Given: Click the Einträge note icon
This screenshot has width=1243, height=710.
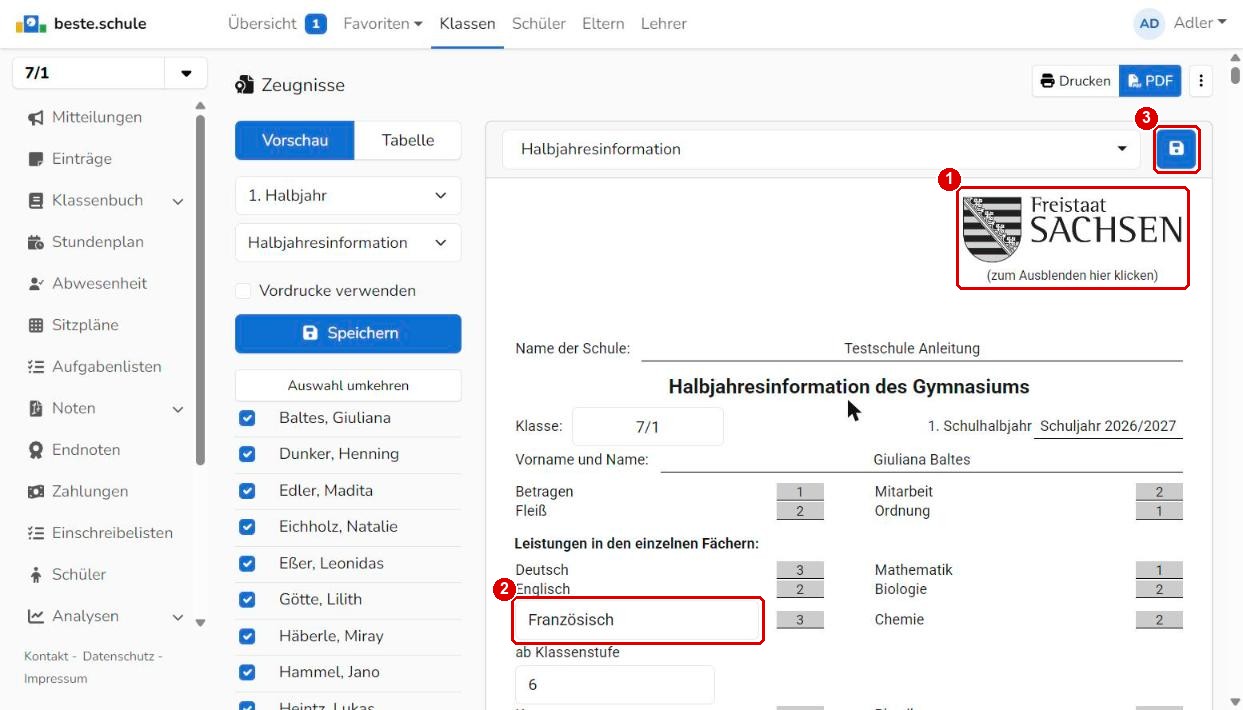Looking at the screenshot, I should 36,159.
